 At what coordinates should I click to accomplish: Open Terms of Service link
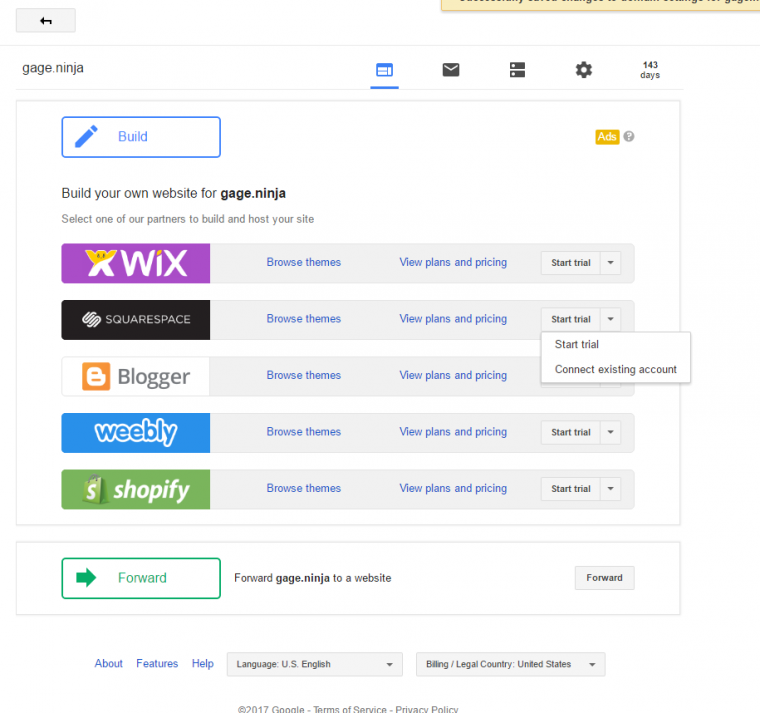[x=350, y=709]
